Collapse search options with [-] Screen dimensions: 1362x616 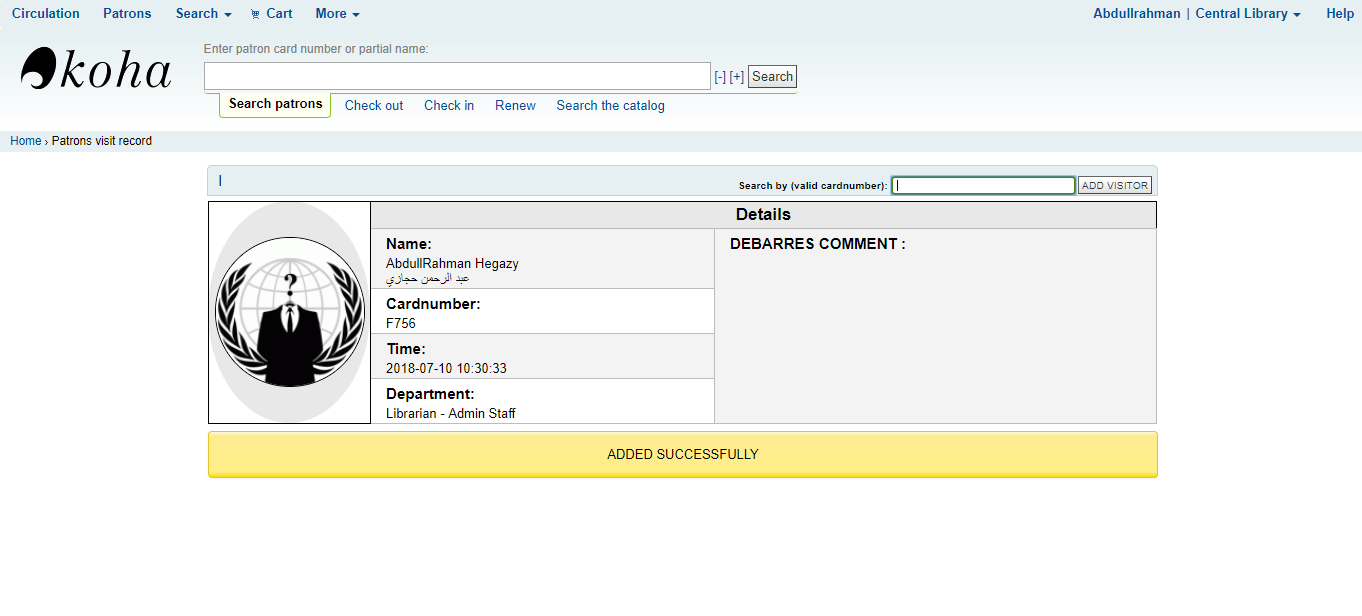720,77
